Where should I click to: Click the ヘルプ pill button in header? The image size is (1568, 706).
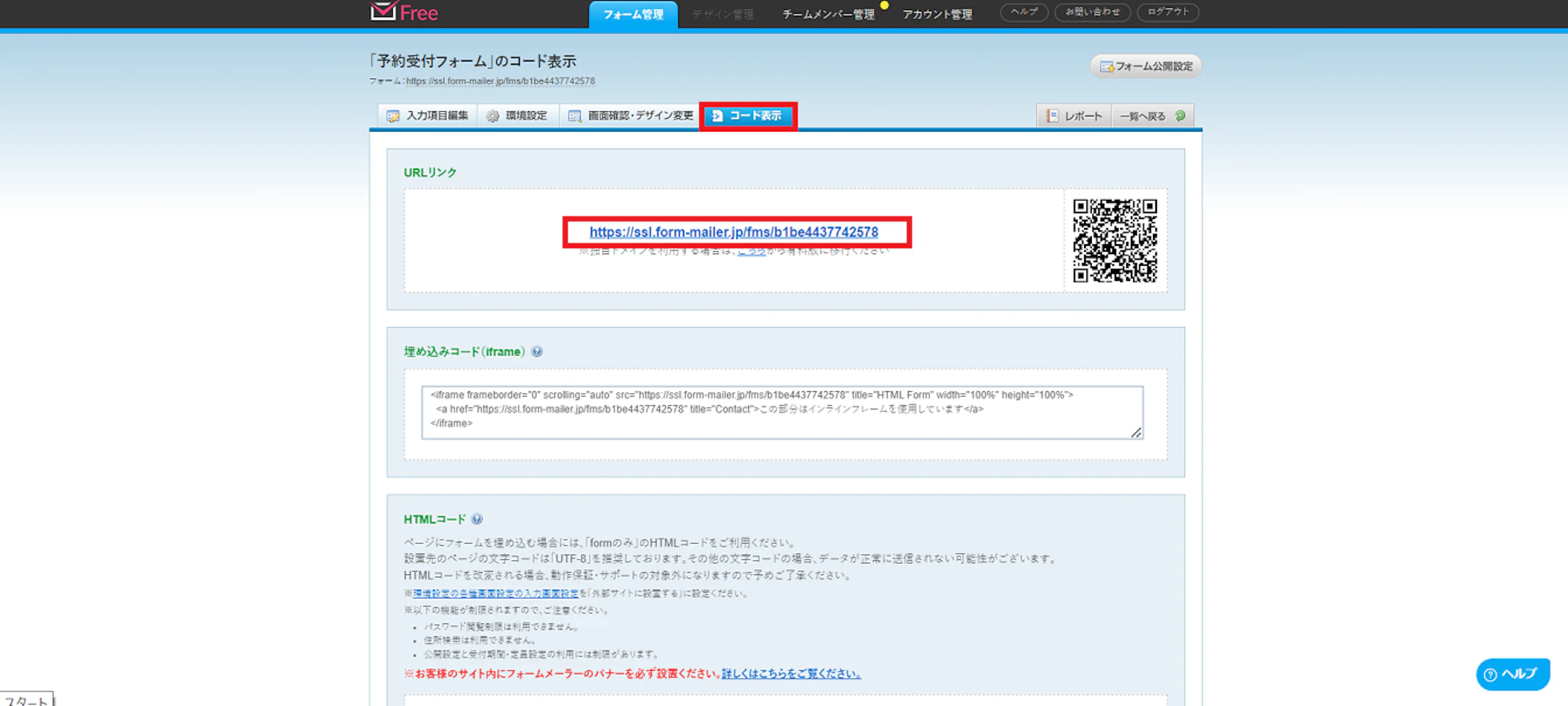1024,12
